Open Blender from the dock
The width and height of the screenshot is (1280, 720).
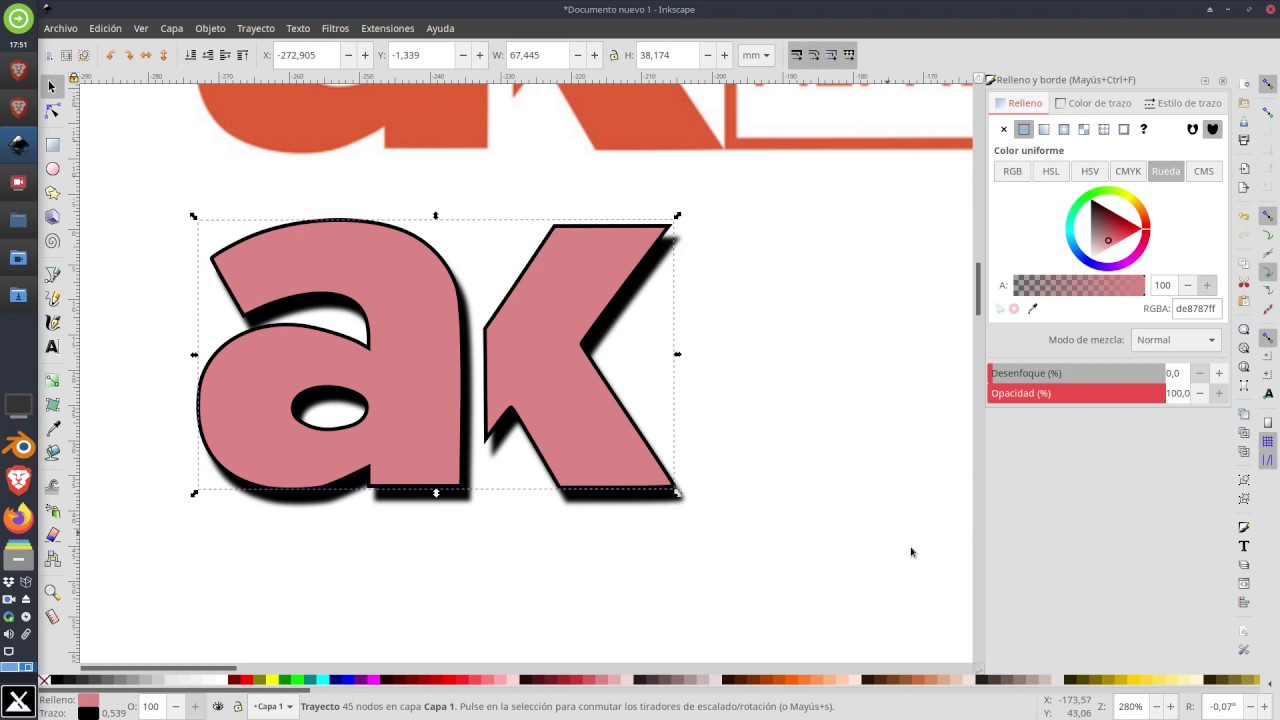tap(18, 446)
